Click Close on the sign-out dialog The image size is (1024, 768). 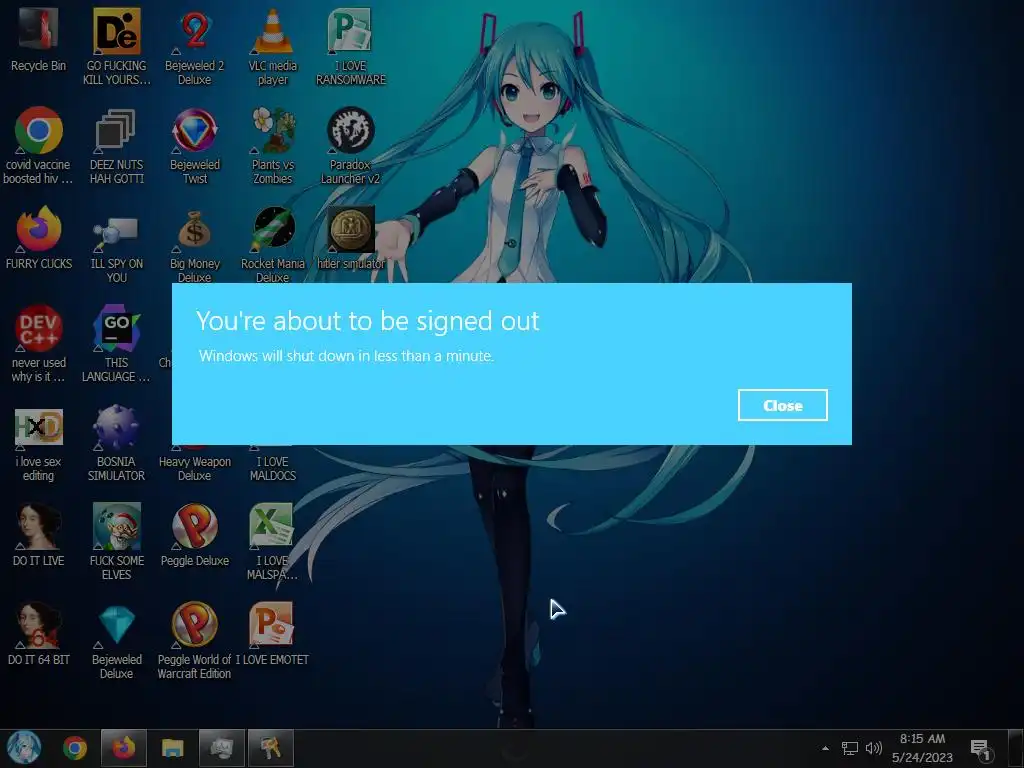pos(782,406)
